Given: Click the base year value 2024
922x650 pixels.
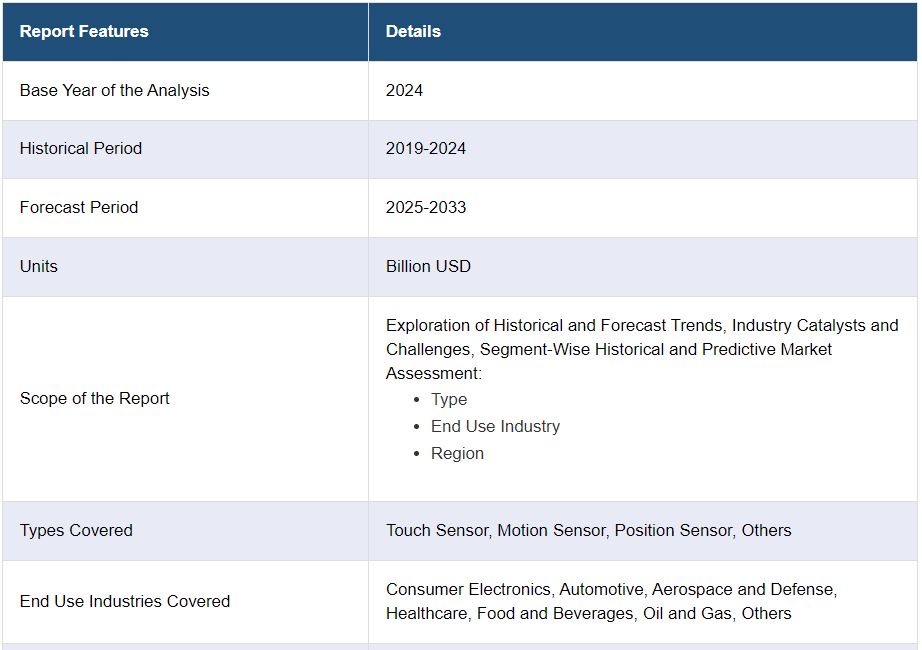Looking at the screenshot, I should [404, 90].
